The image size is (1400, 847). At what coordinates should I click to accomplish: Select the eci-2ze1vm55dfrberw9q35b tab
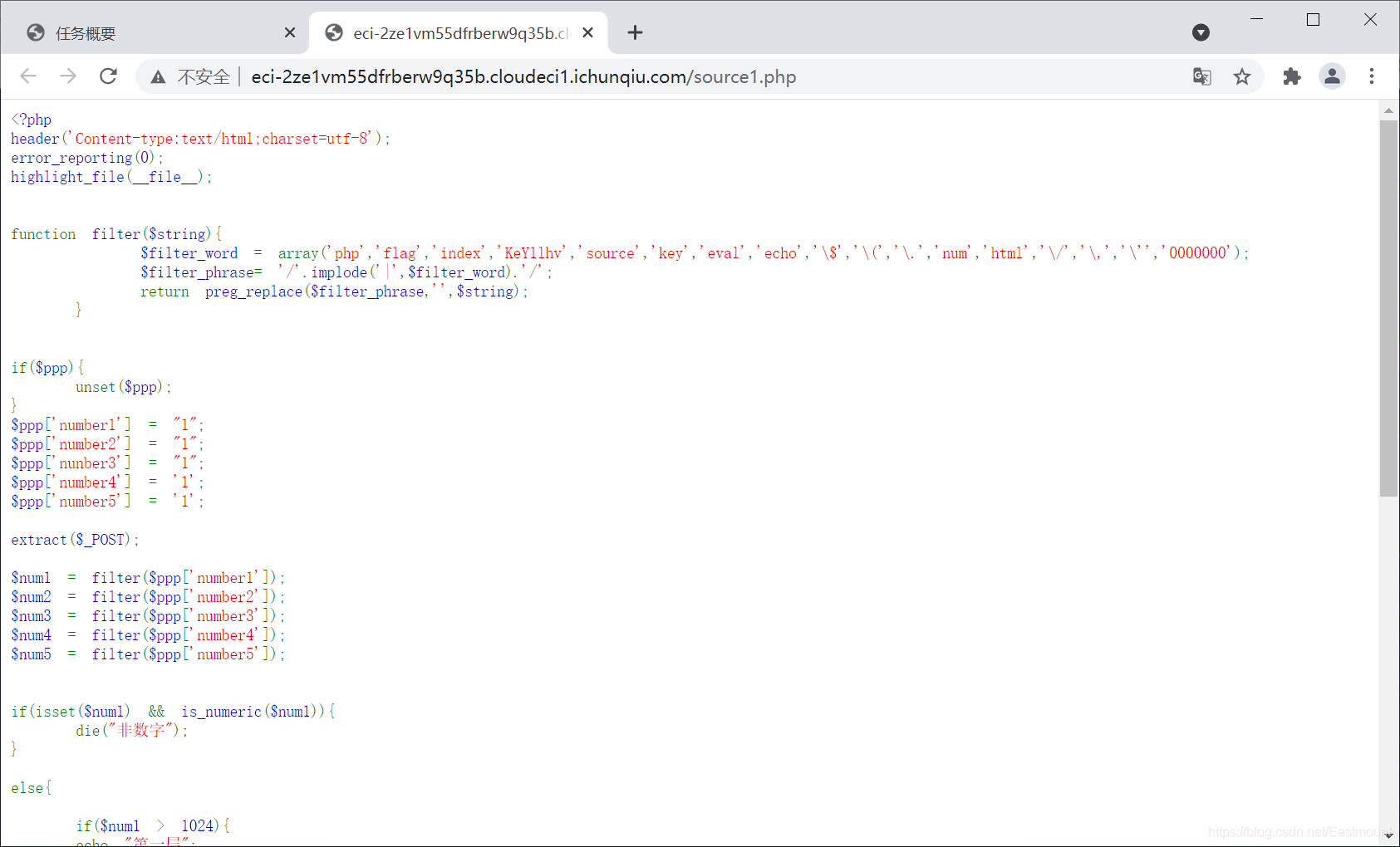458,33
